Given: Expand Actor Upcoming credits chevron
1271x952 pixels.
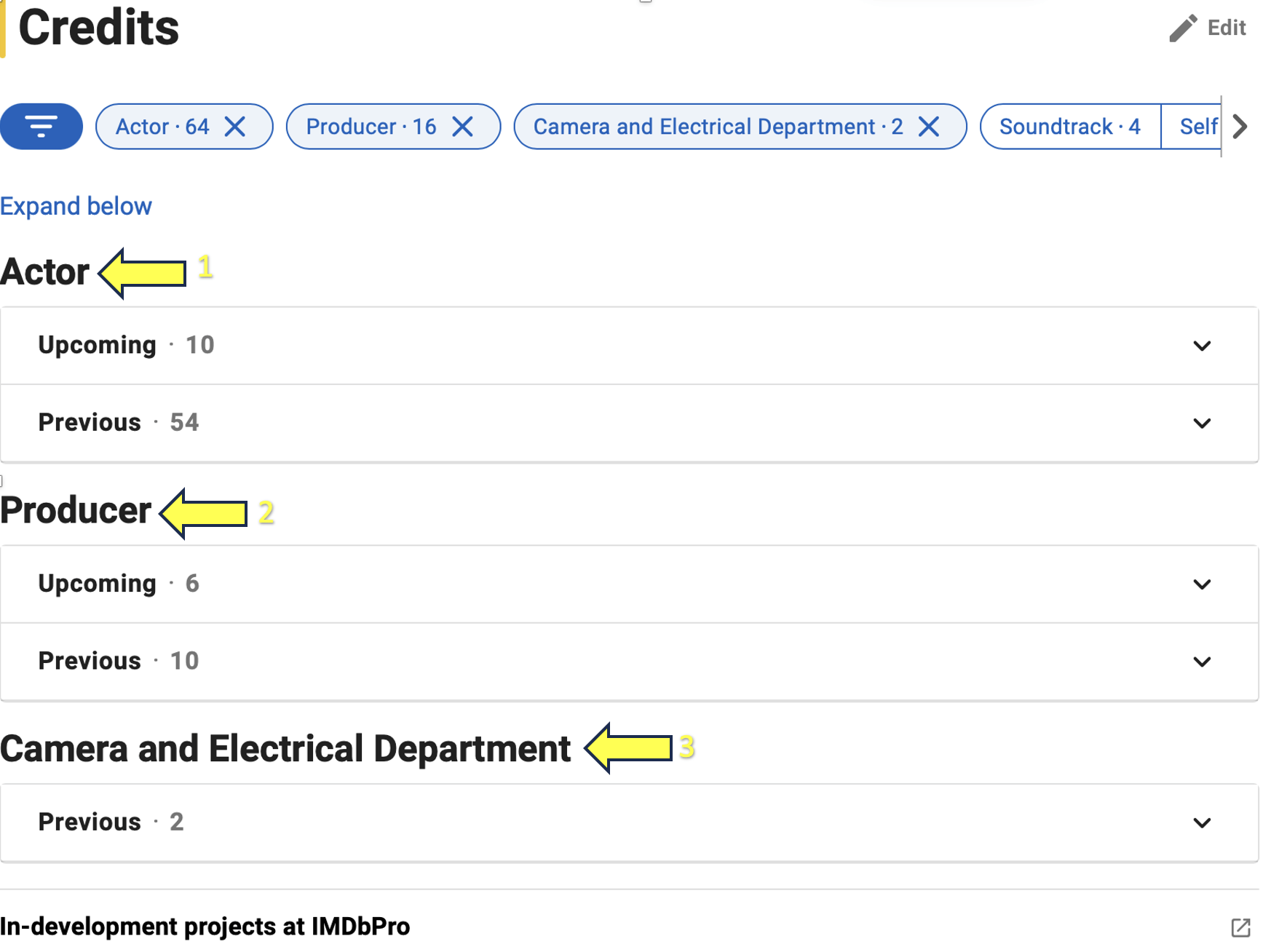Looking at the screenshot, I should [x=1202, y=346].
